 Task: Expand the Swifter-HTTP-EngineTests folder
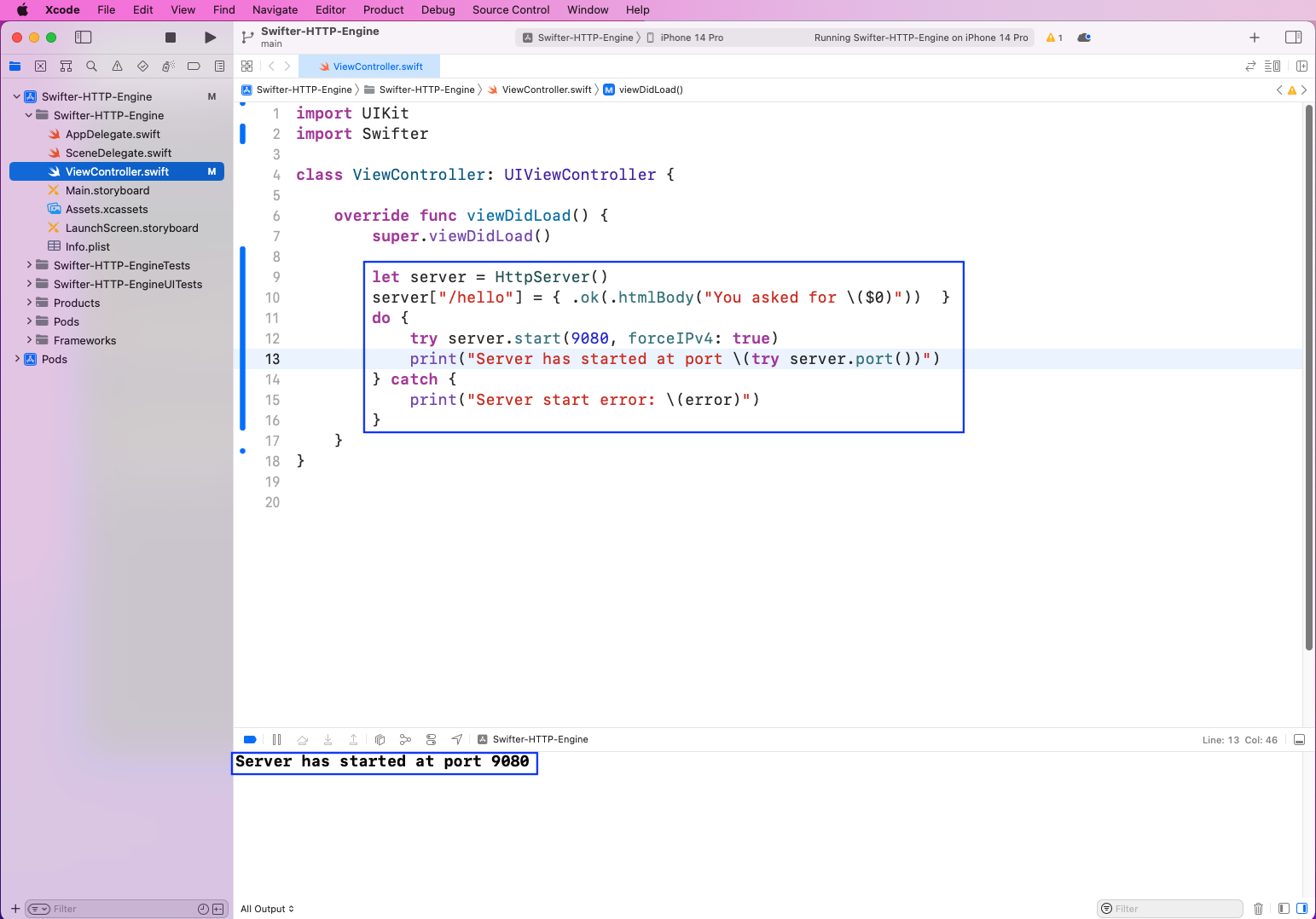tap(29, 265)
